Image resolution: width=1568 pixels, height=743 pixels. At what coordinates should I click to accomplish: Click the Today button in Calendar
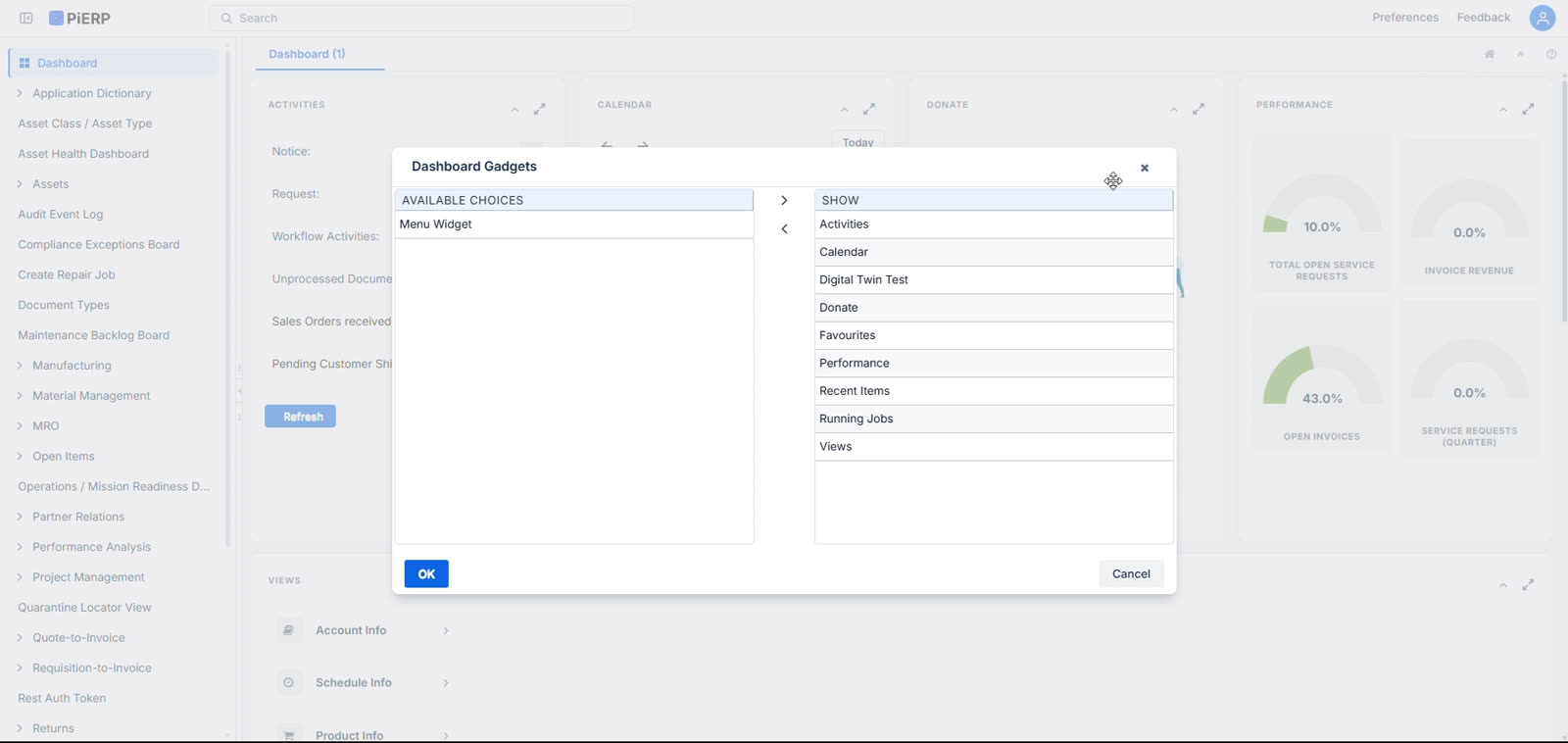pos(858,141)
